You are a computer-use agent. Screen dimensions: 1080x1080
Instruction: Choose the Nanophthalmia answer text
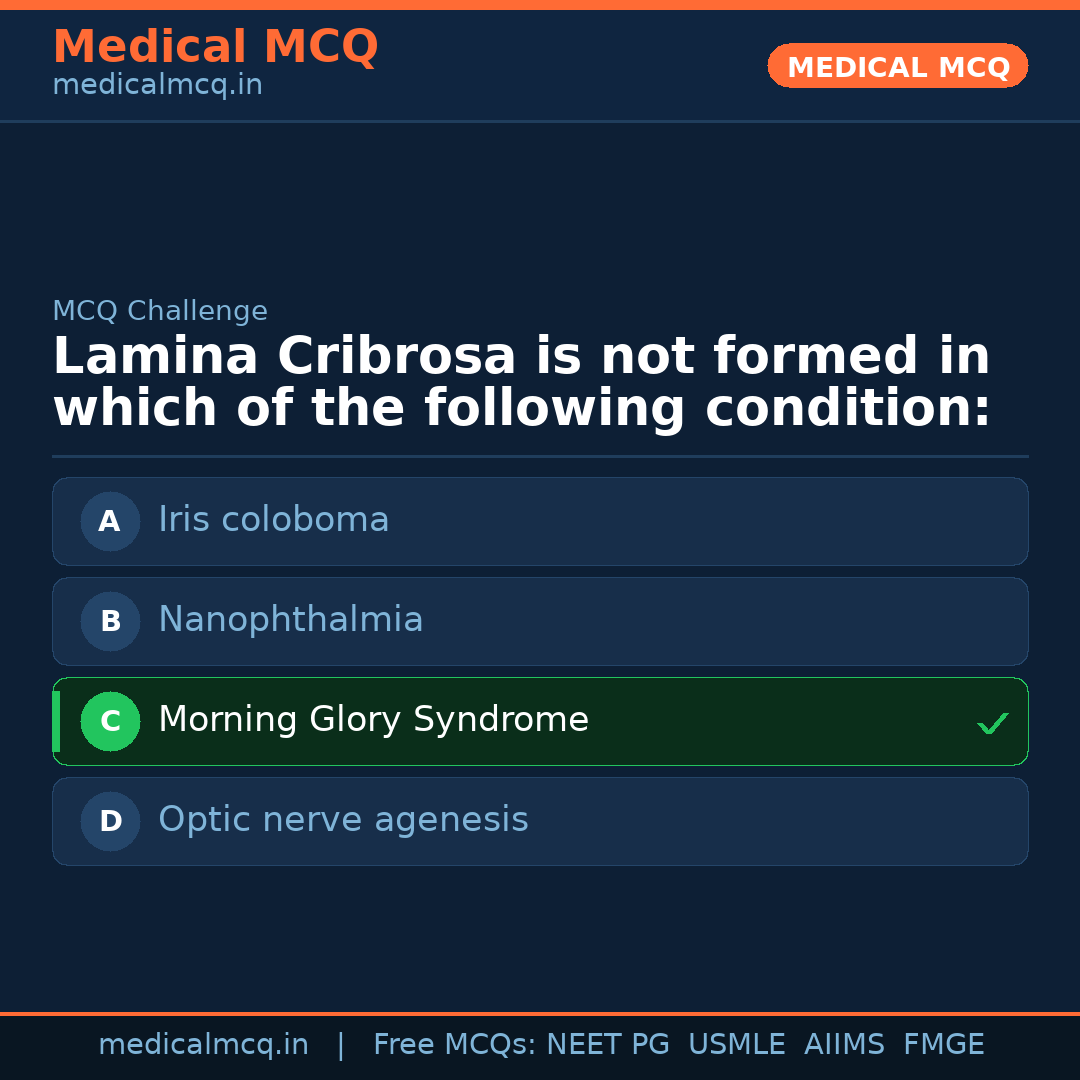pos(290,620)
